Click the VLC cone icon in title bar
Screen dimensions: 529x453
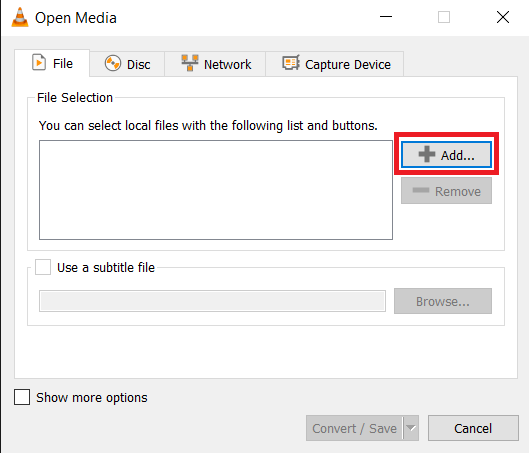point(20,17)
